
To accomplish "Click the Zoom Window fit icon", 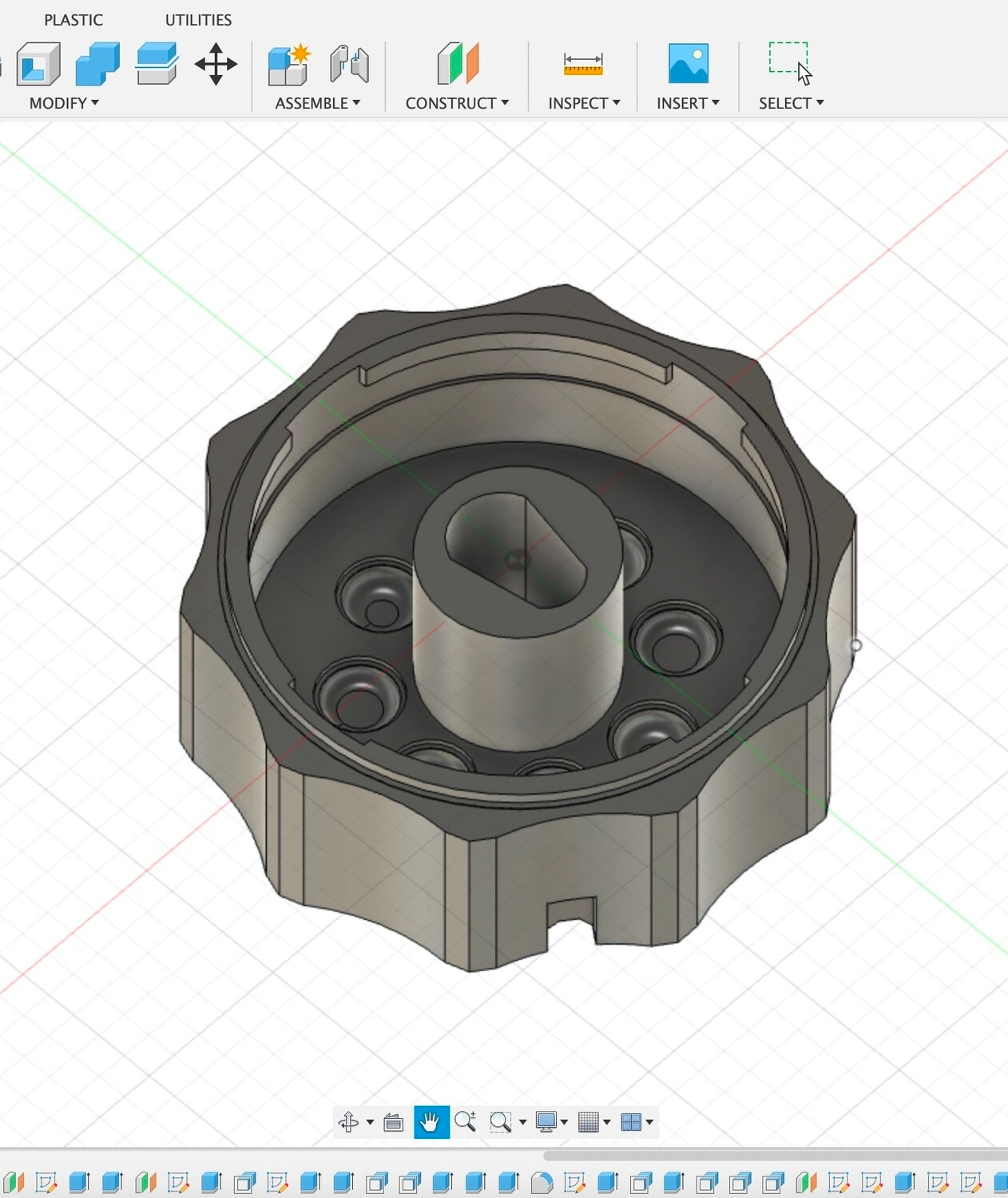I will point(500,1122).
